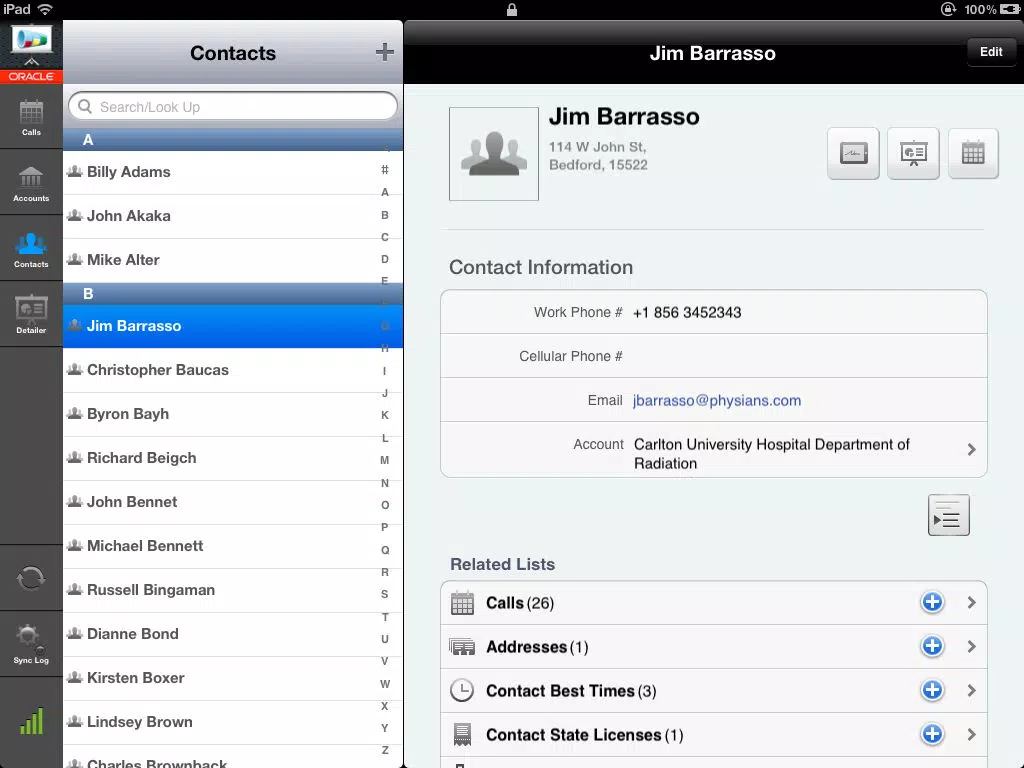Image resolution: width=1024 pixels, height=768 pixels.
Task: Open the Calls section in sidebar
Action: (31, 118)
